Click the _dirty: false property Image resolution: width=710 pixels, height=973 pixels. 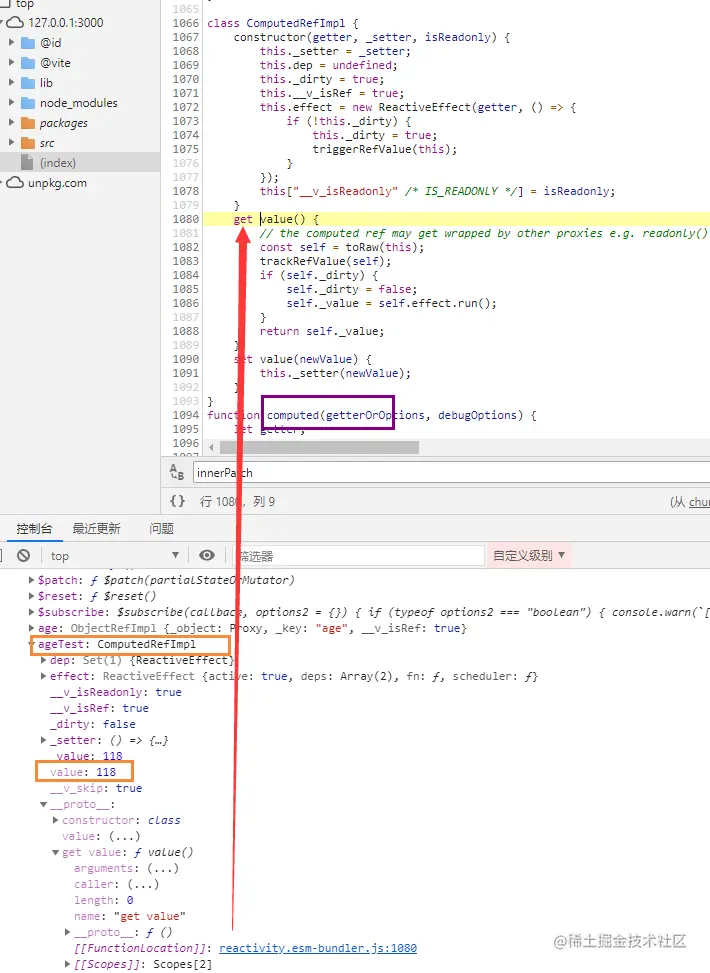coord(92,724)
